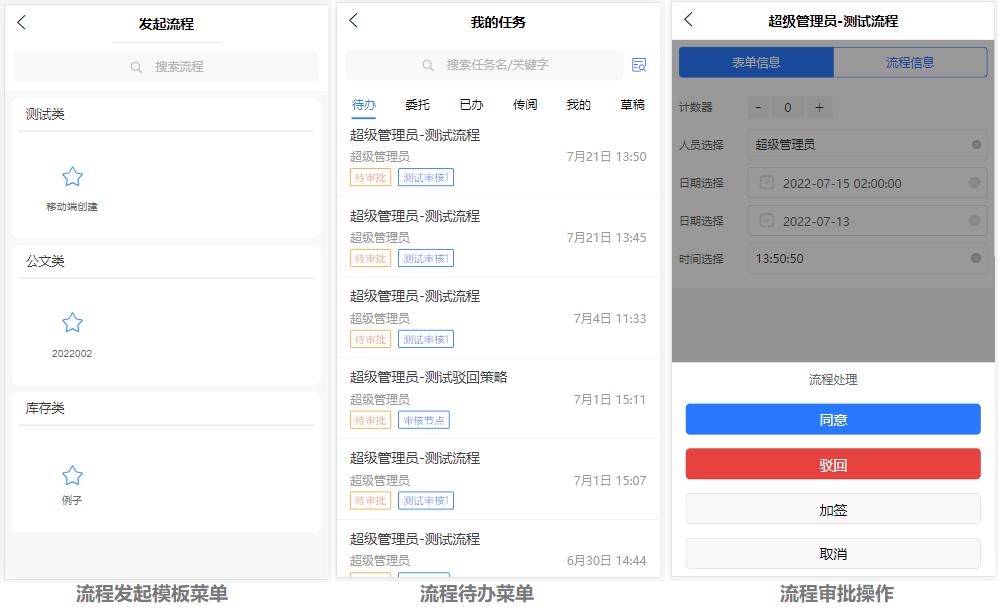Click the 加签 button
Screen dimensions: 1000x608
[x=834, y=509]
